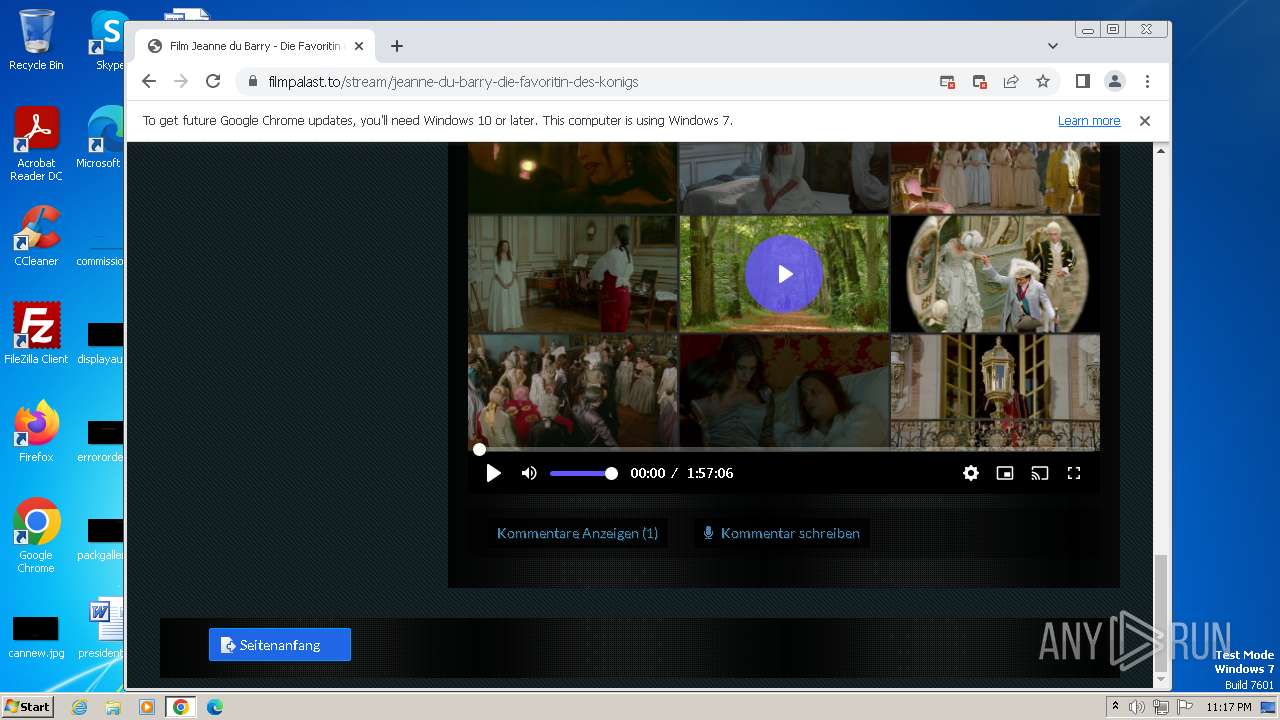Screen dimensions: 1280x720
Task: Click second blocked content indicator icon
Action: coord(980,82)
